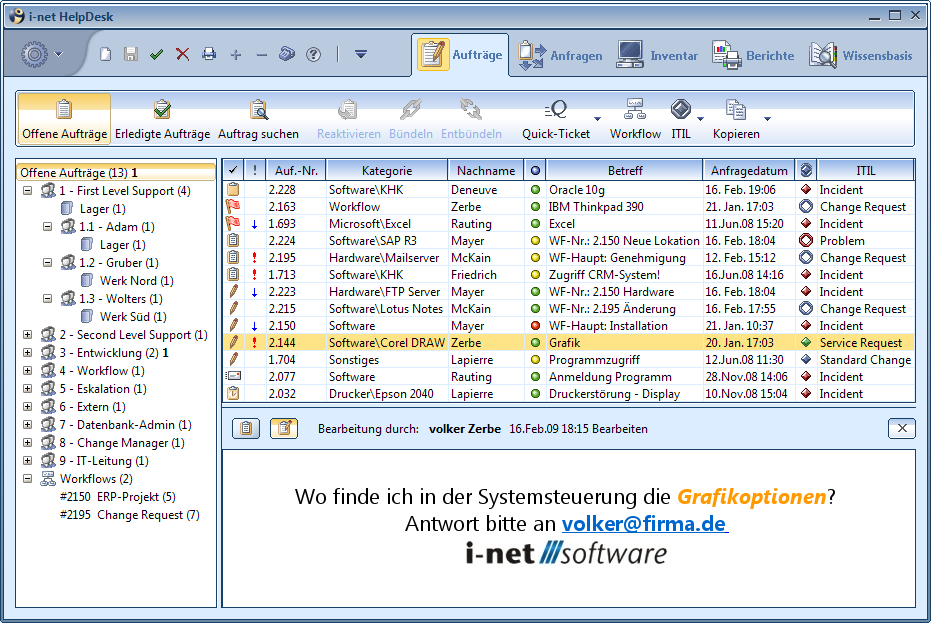931x623 pixels.
Task: Open the Workflow tool
Action: pos(635,119)
